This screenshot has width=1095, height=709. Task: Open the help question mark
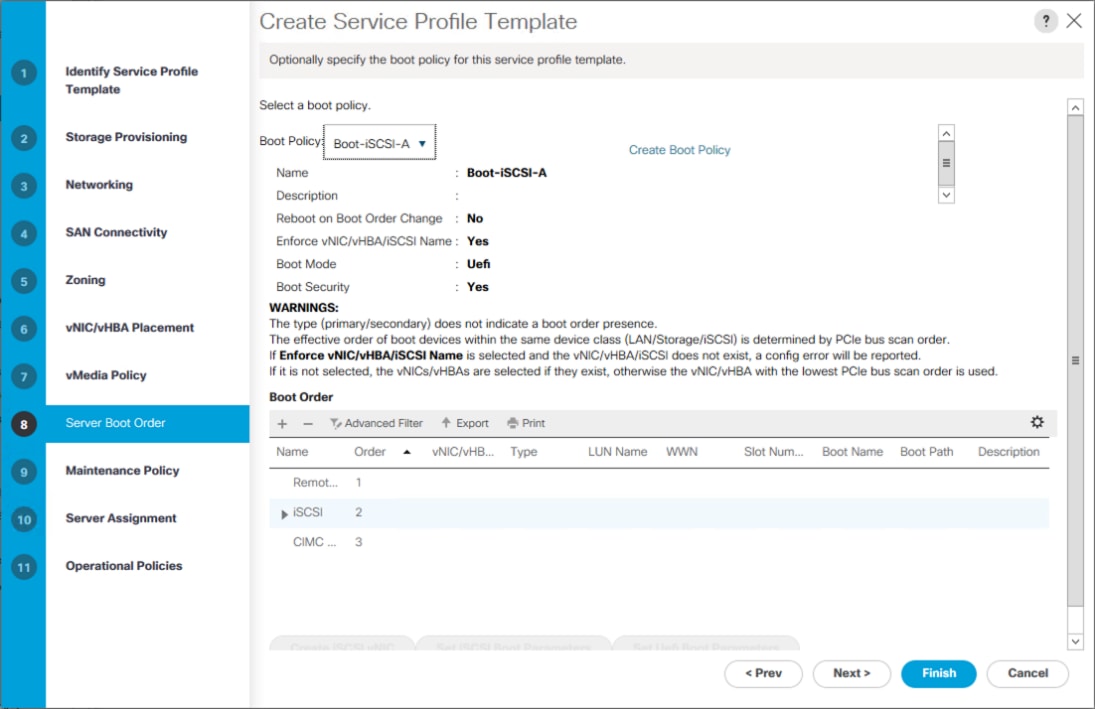(x=1045, y=21)
